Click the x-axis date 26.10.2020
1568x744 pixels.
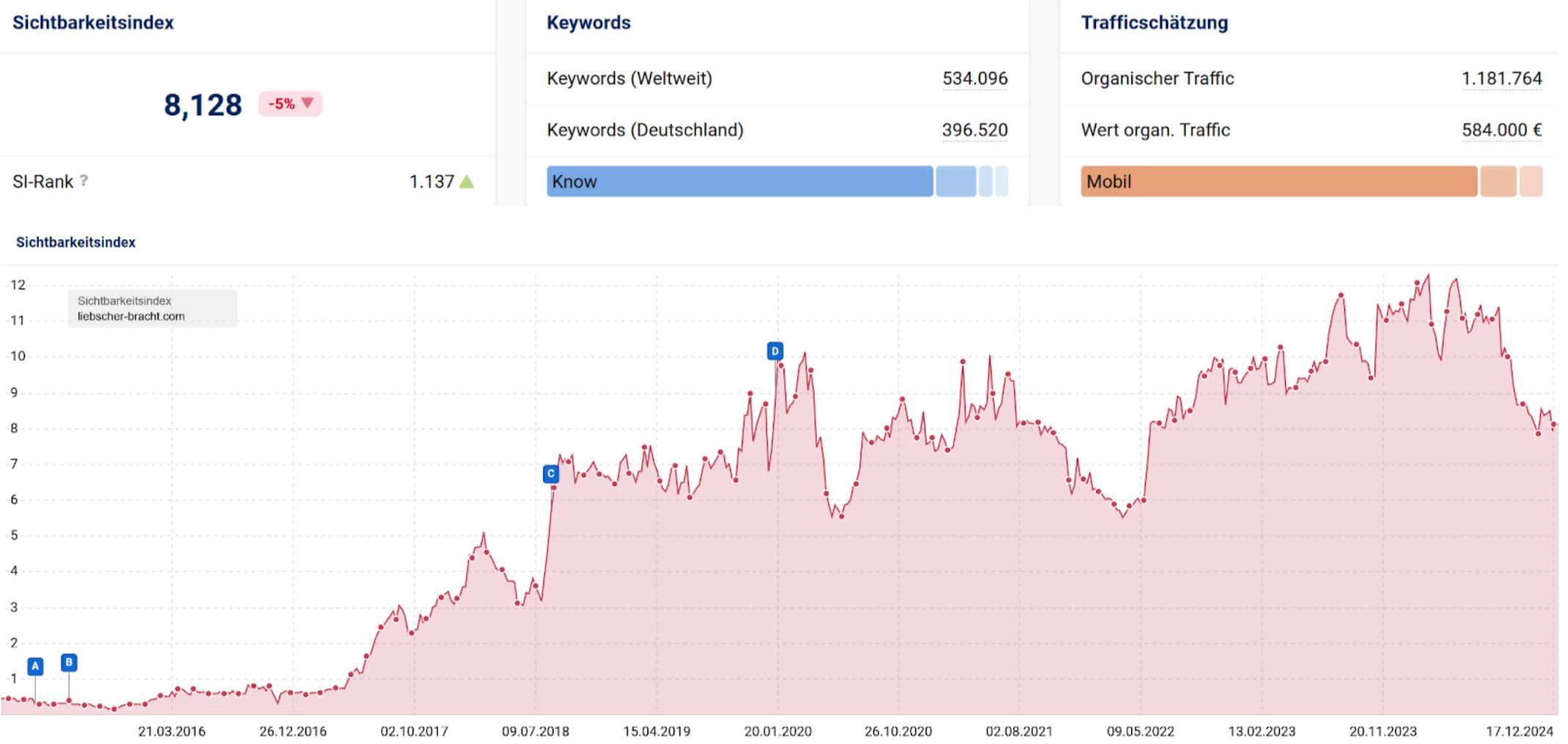[898, 731]
